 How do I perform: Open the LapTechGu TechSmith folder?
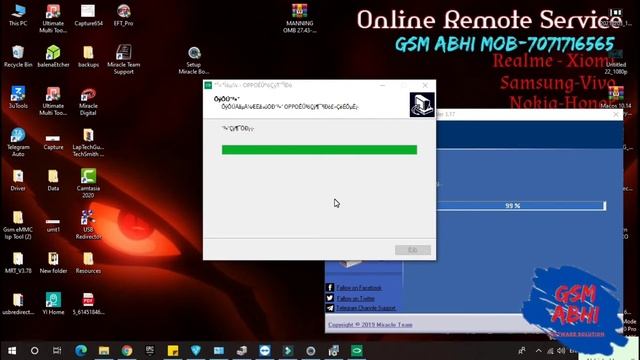coord(88,142)
